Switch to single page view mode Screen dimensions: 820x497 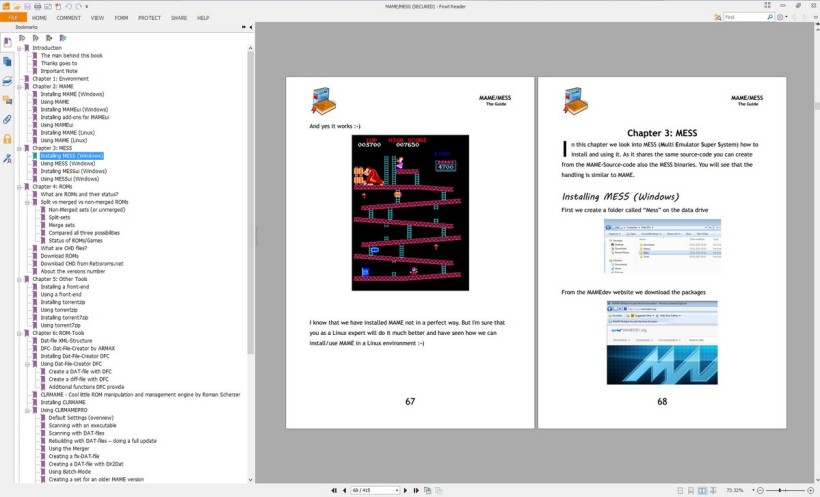tap(679, 490)
